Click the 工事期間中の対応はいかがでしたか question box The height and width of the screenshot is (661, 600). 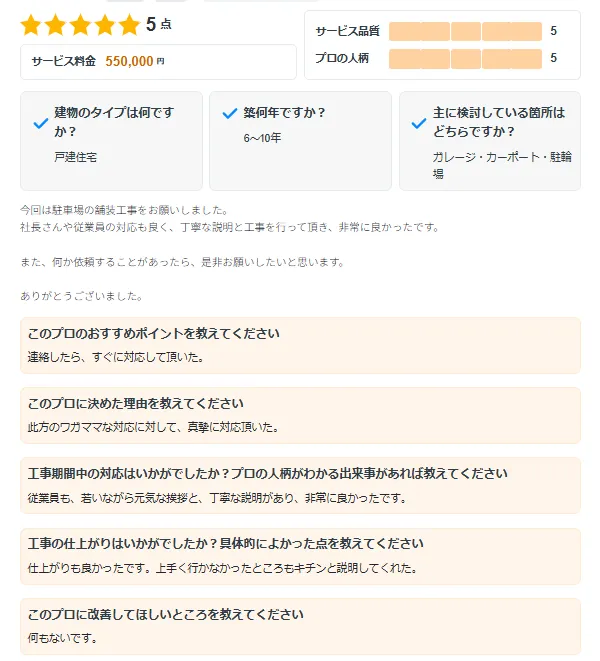pyautogui.click(x=300, y=485)
